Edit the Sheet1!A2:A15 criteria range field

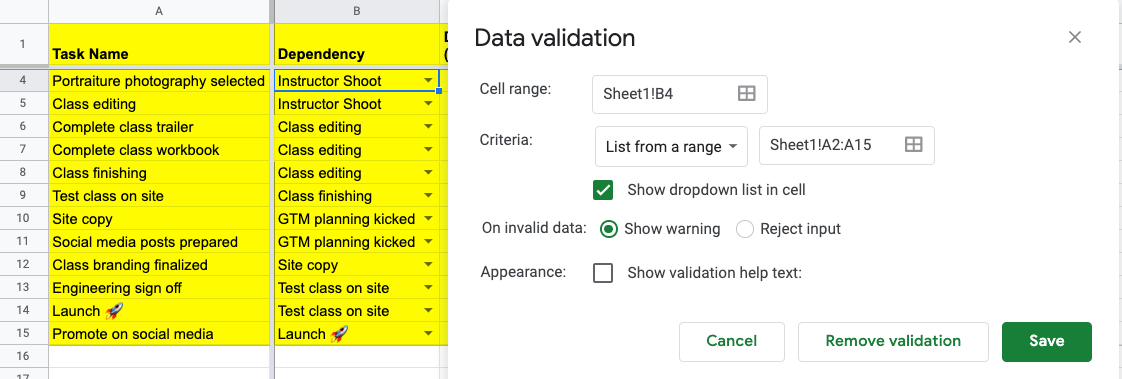[847, 145]
